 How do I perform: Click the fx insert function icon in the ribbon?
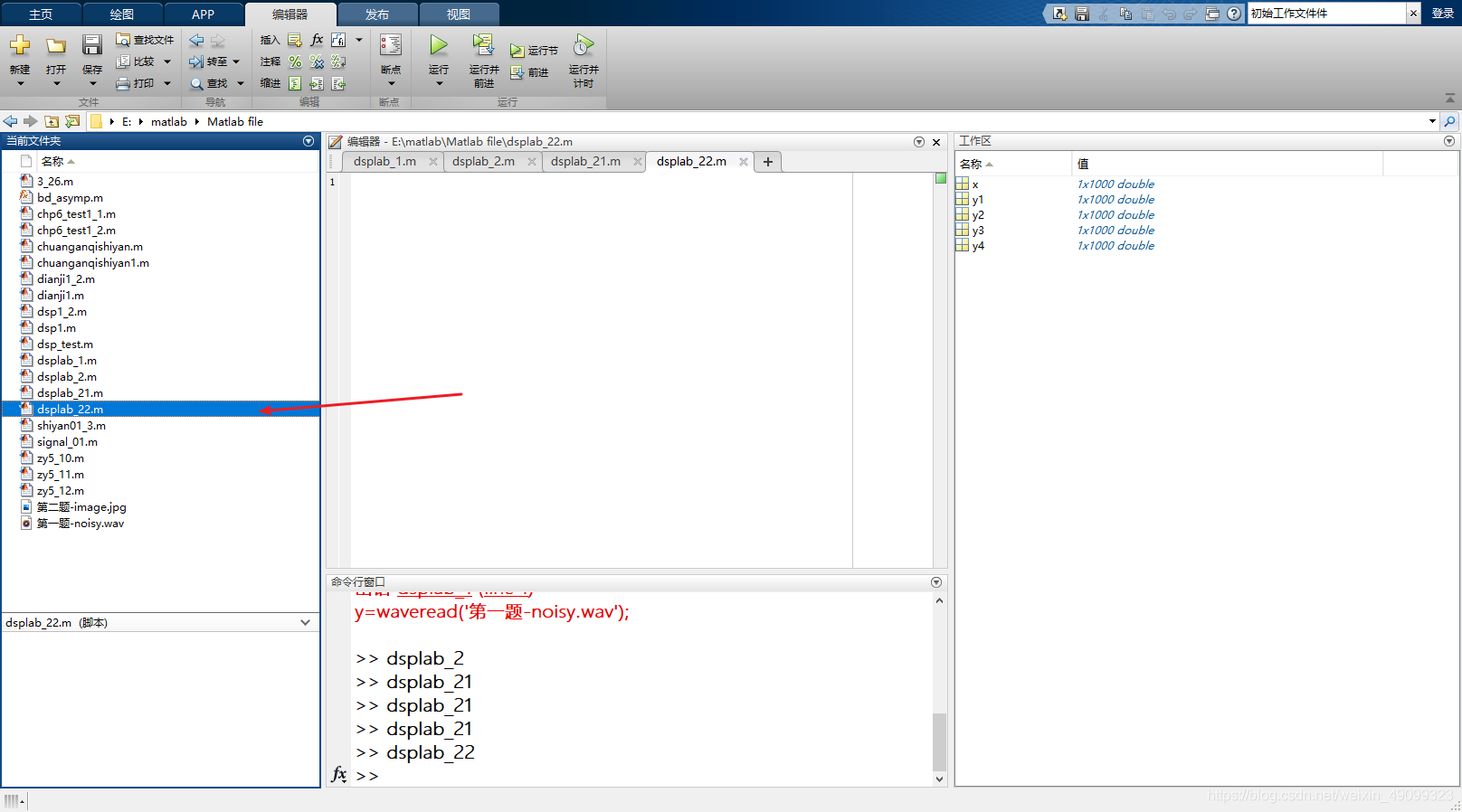(x=317, y=40)
